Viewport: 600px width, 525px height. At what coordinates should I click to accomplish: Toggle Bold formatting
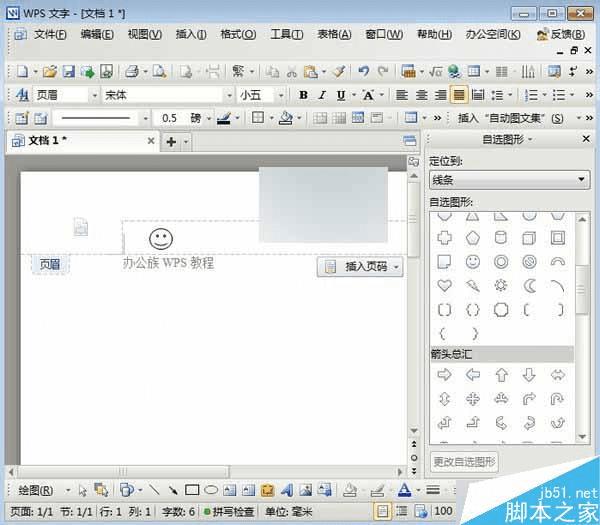coord(303,95)
